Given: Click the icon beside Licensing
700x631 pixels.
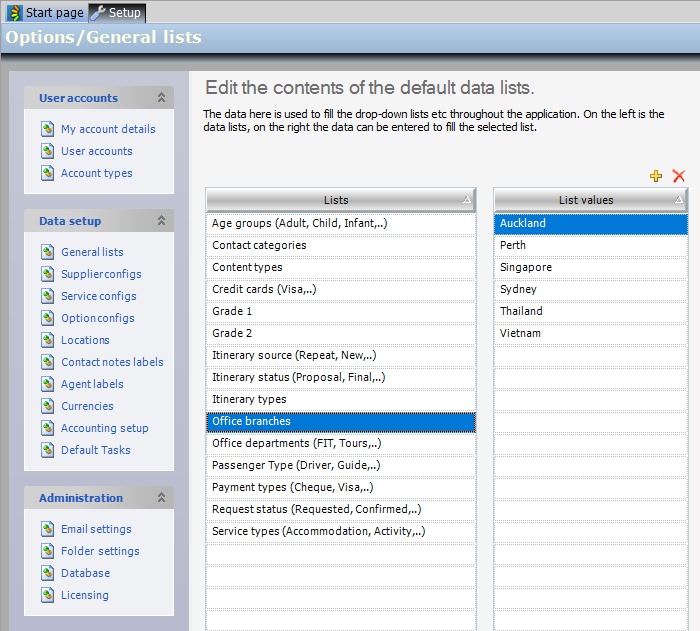Looking at the screenshot, I should point(47,595).
